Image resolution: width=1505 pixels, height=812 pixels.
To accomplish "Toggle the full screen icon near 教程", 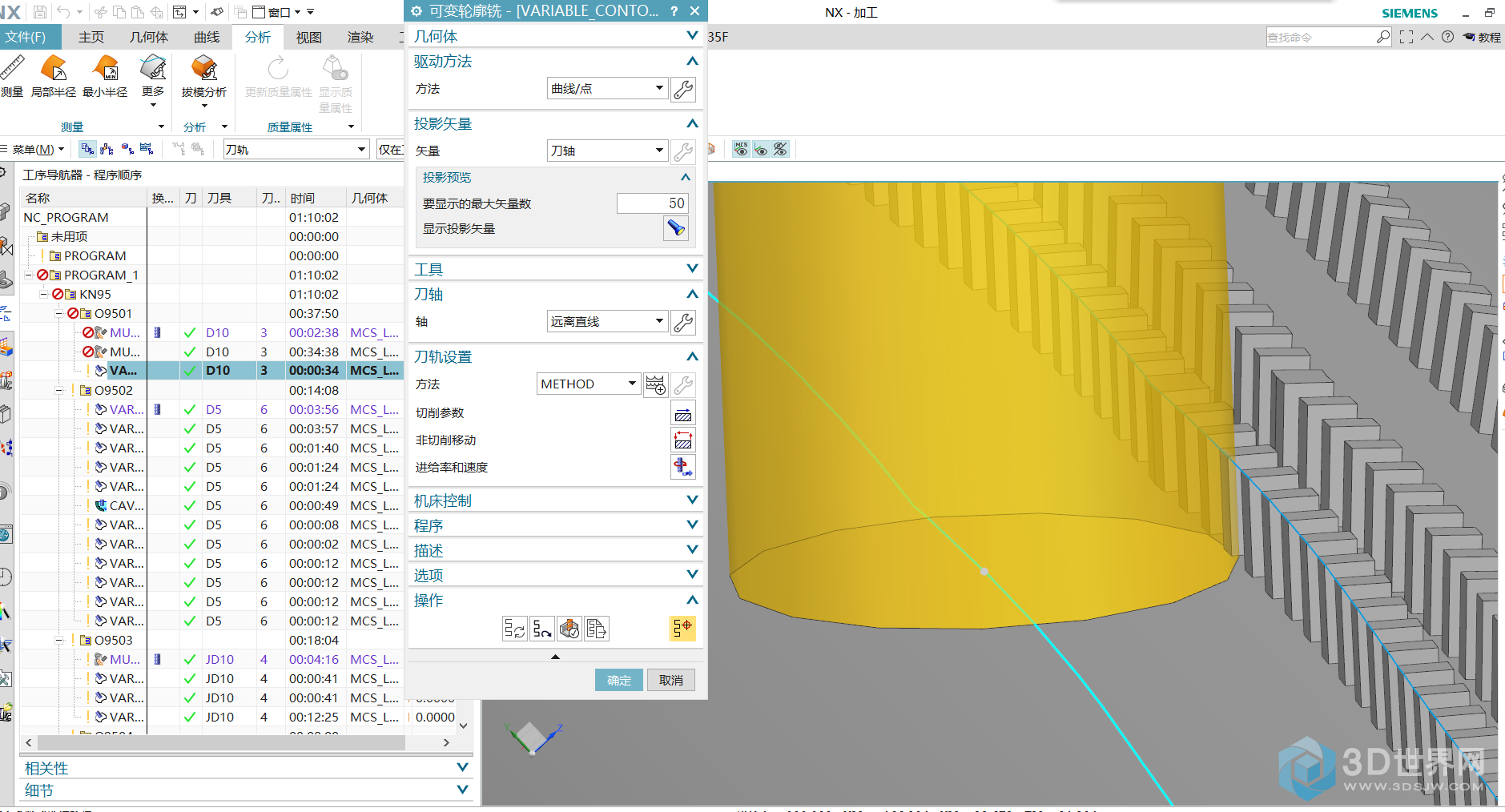I will click(1406, 37).
